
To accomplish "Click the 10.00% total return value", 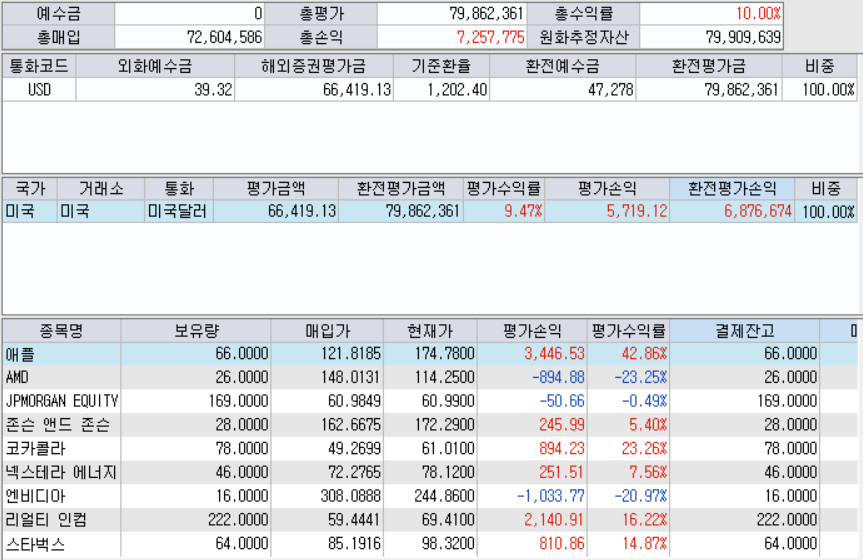I will (711, 13).
